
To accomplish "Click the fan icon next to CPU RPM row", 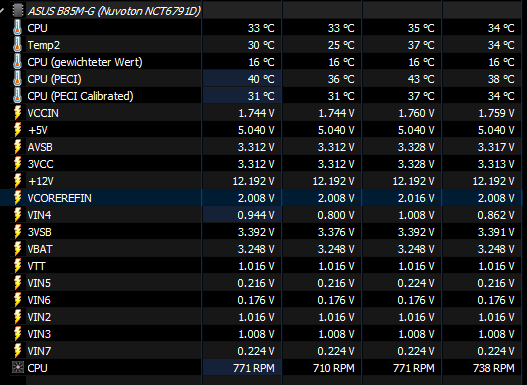I will (x=18, y=368).
